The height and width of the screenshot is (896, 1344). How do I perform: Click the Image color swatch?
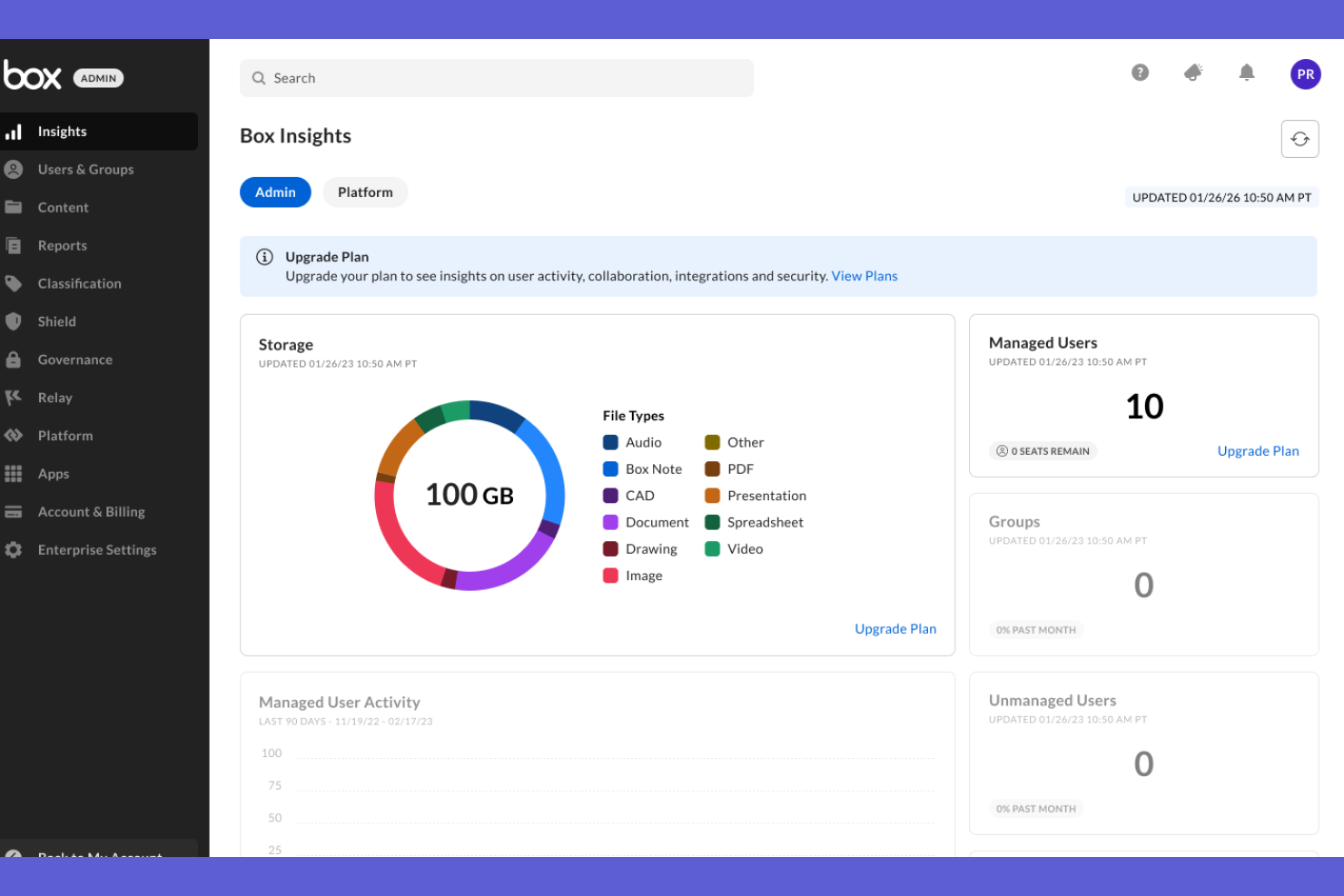coord(611,576)
